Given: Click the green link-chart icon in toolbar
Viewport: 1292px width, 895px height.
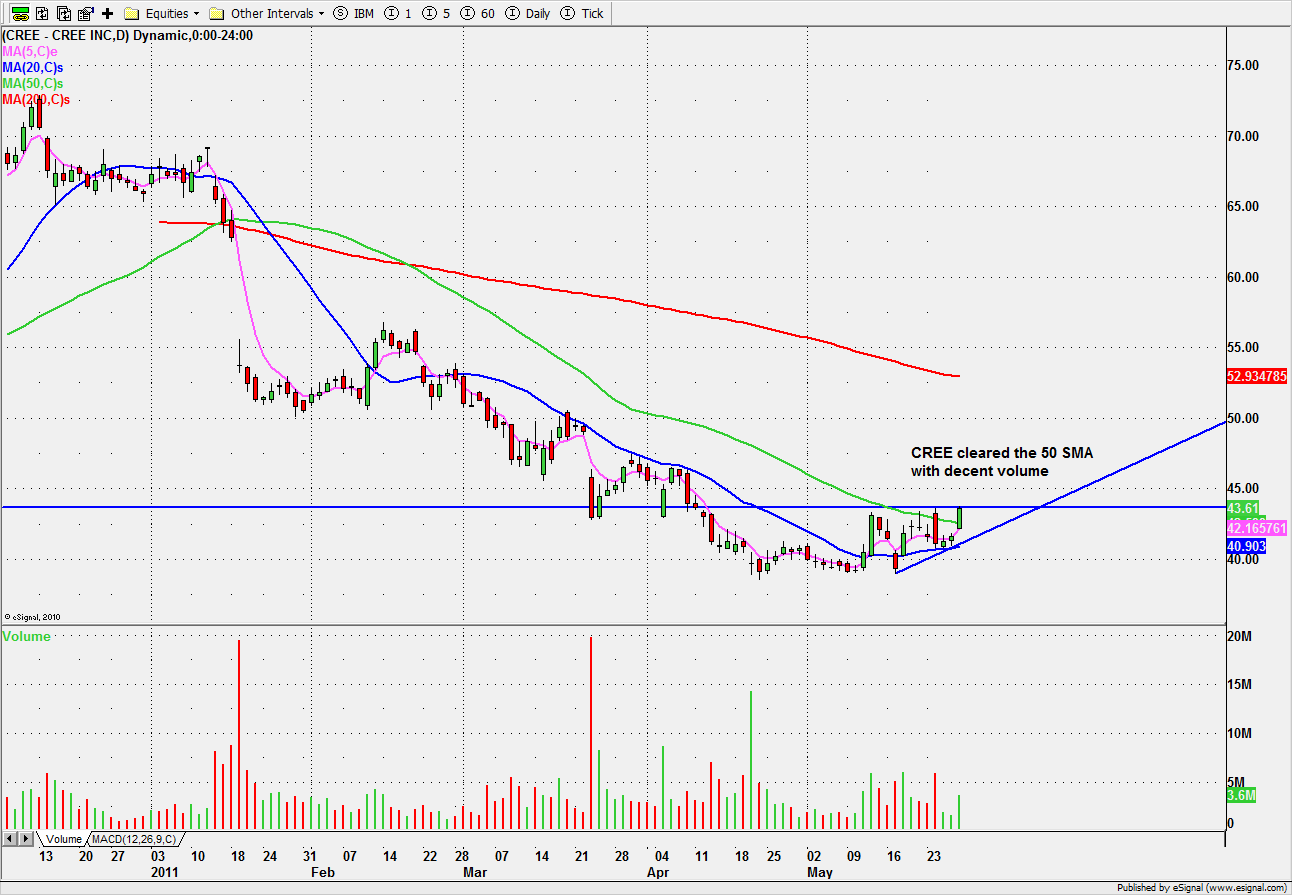Looking at the screenshot, I should (19, 13).
